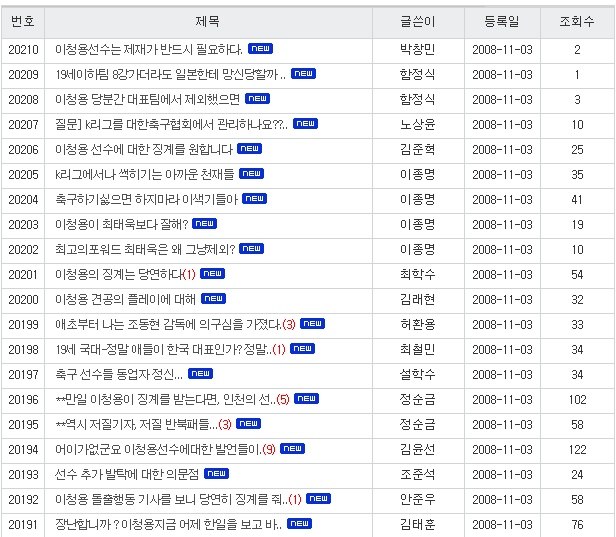
Task: Click author 안준우 in row 20192
Action: pos(418,499)
